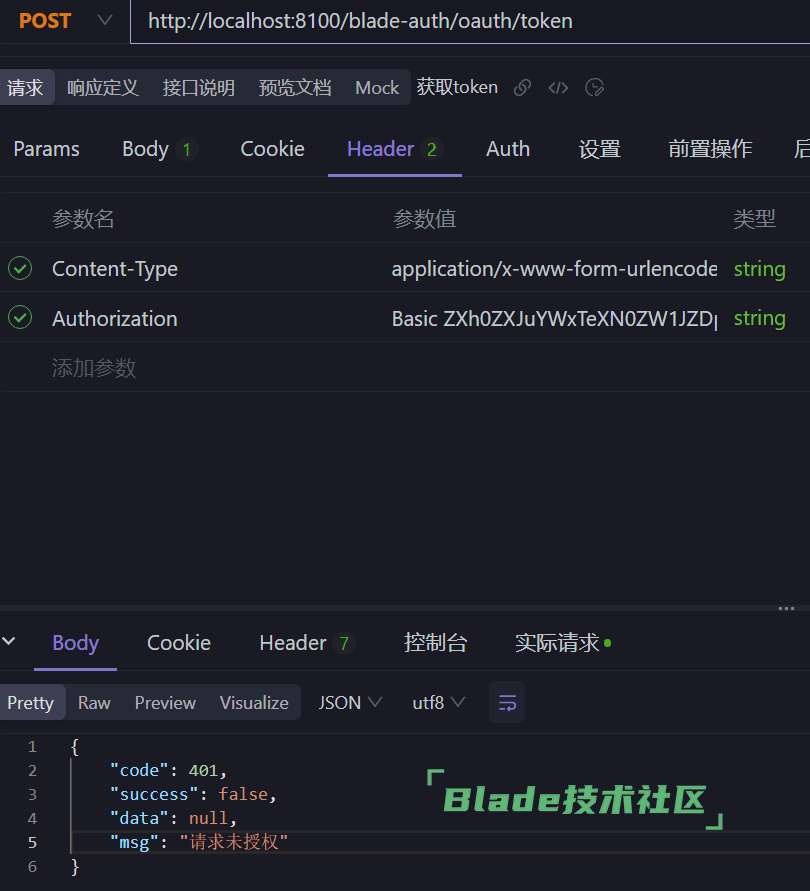Click the copy link icon next to 获取token

522,88
